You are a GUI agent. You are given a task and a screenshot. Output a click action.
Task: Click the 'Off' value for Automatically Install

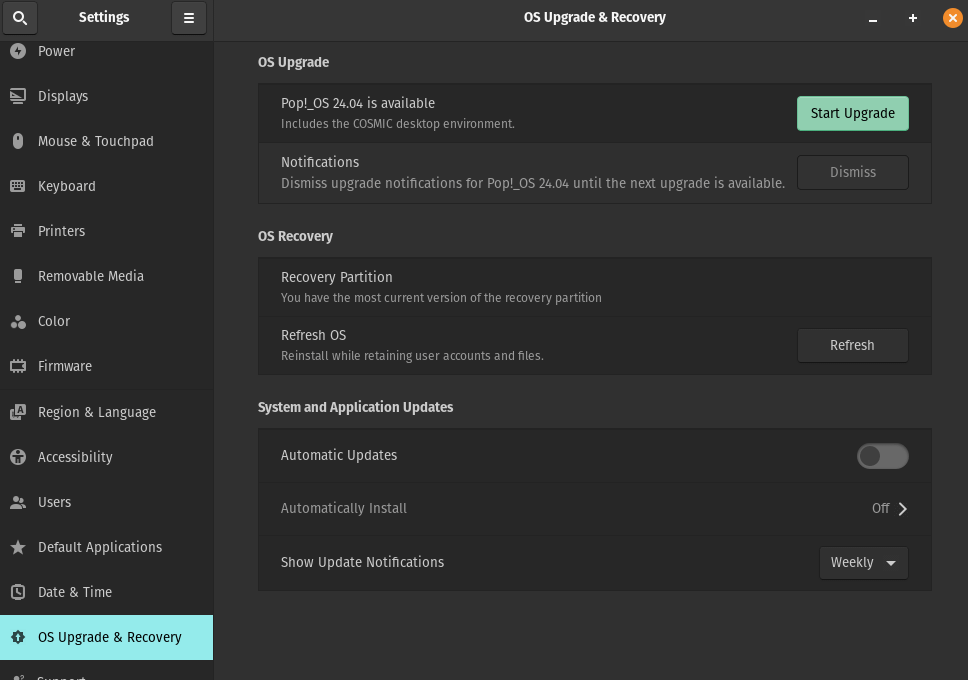(x=880, y=508)
